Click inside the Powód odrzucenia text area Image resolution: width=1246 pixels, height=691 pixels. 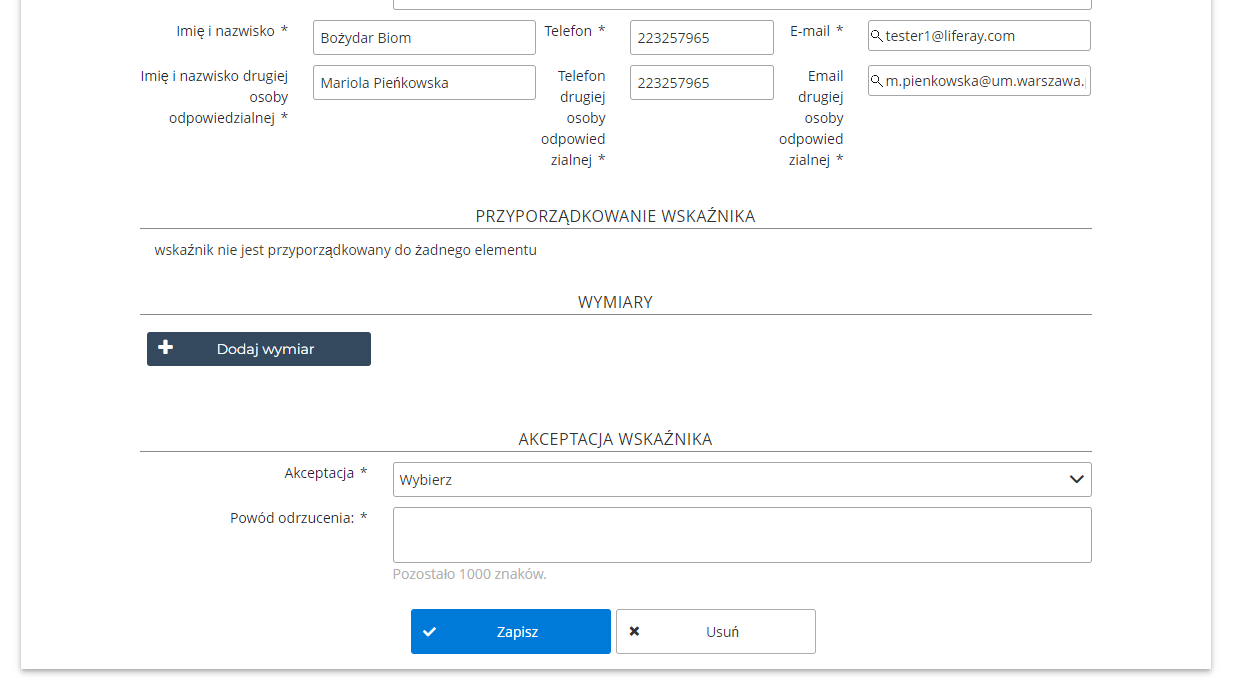pos(741,535)
